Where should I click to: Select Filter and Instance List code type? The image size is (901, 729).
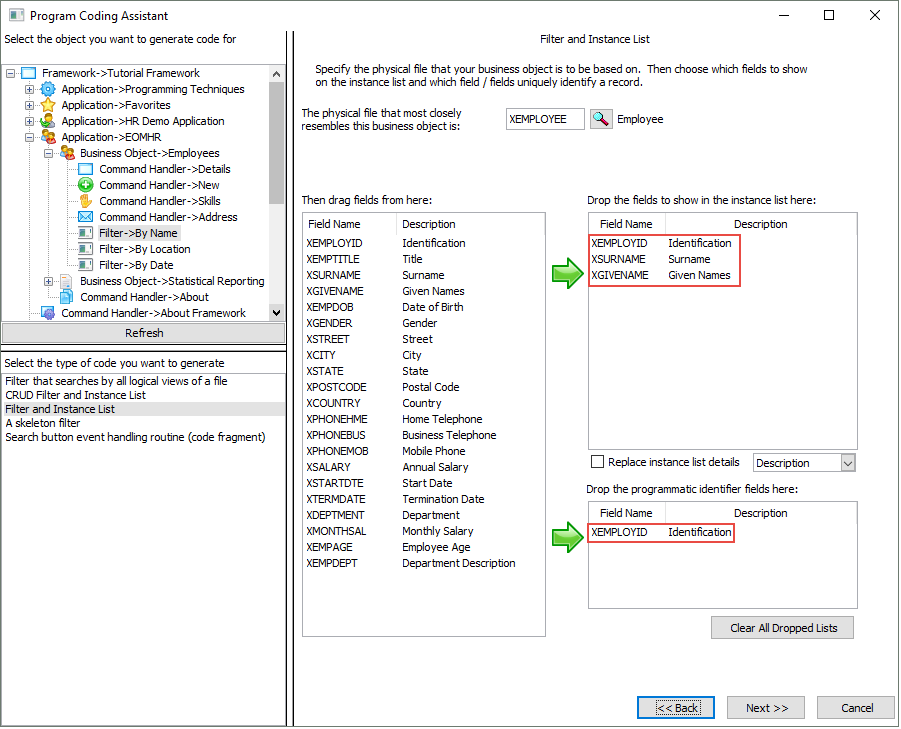pos(144,409)
